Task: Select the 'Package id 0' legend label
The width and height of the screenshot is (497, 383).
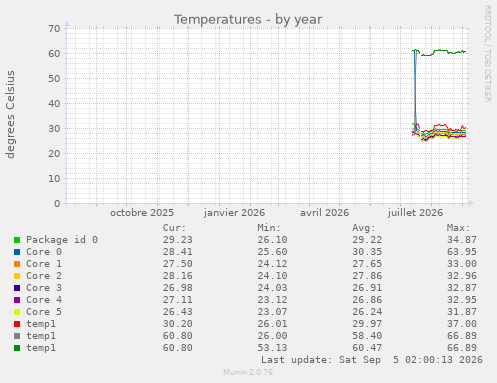Action: click(x=62, y=240)
